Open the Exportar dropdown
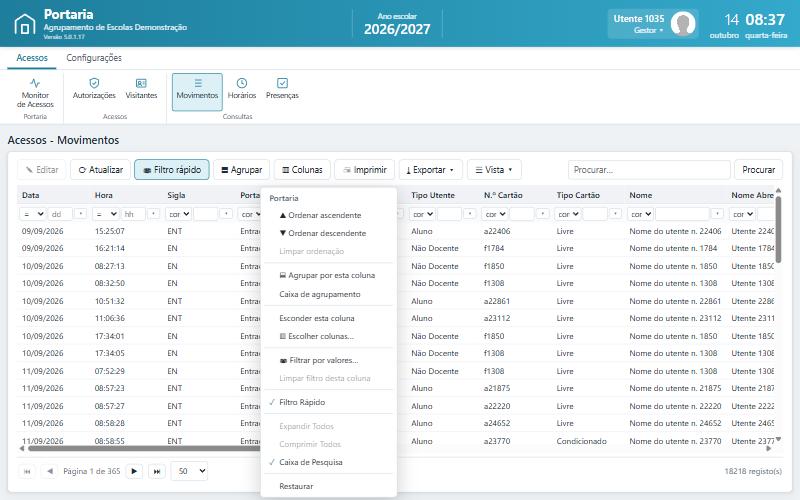800x500 pixels. (x=431, y=170)
